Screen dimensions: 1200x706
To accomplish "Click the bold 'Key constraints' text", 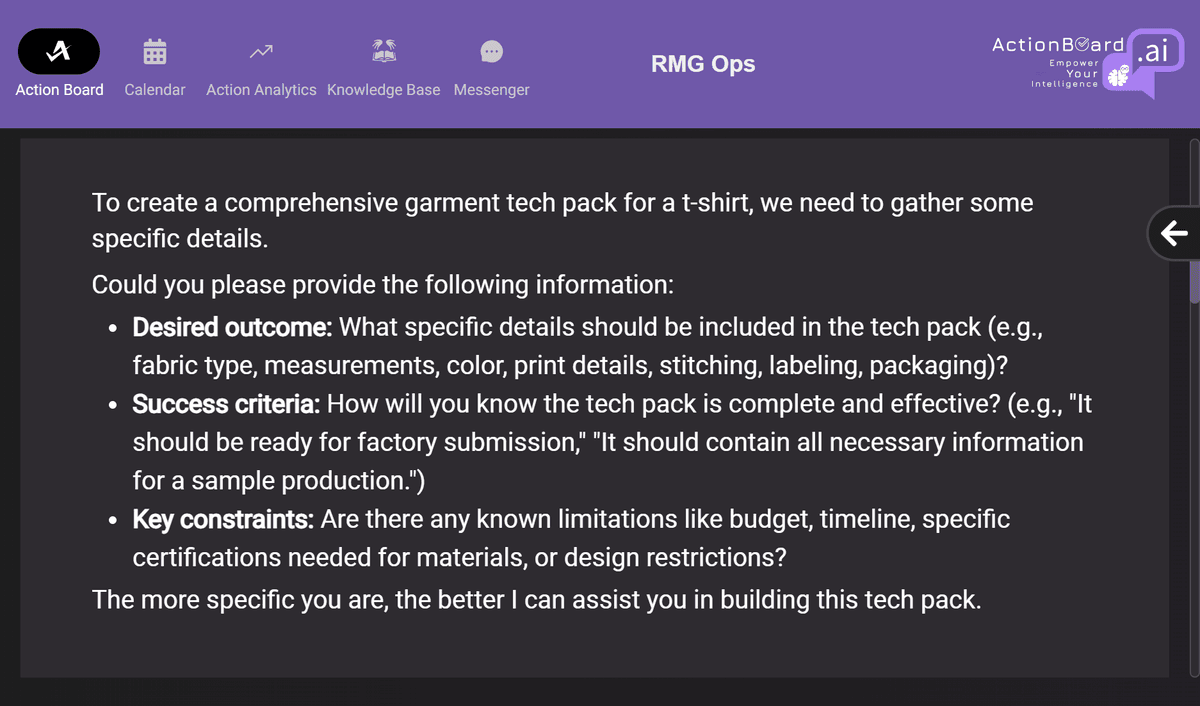I will pos(224,520).
